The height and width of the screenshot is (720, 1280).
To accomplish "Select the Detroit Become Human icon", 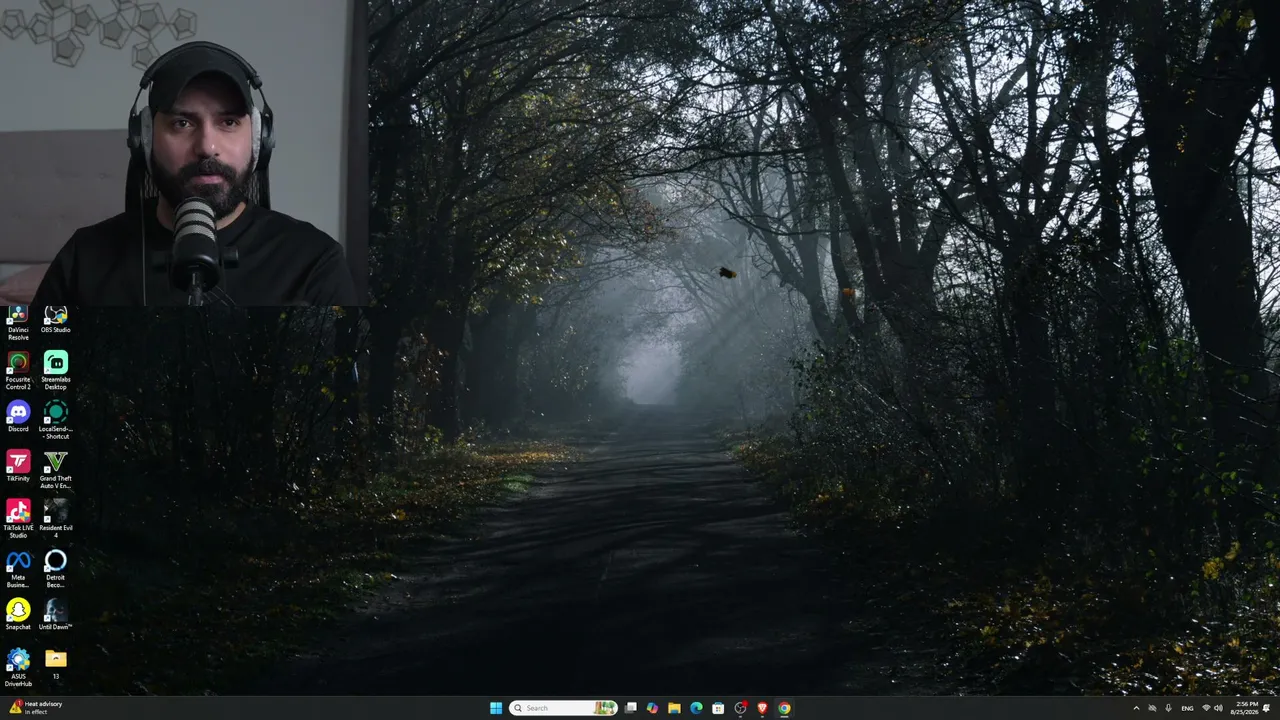I will 56,570.
